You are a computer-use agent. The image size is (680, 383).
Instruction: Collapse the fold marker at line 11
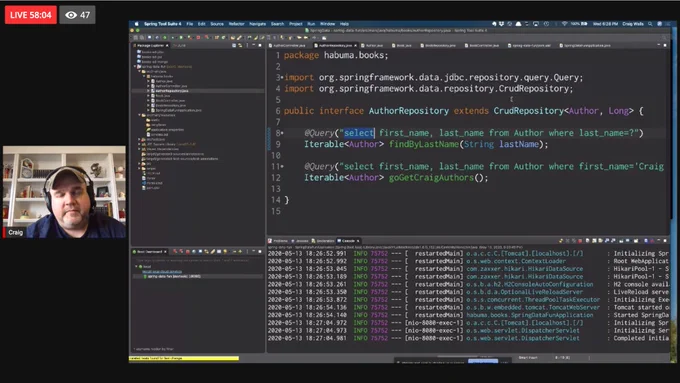pyautogui.click(x=282, y=167)
